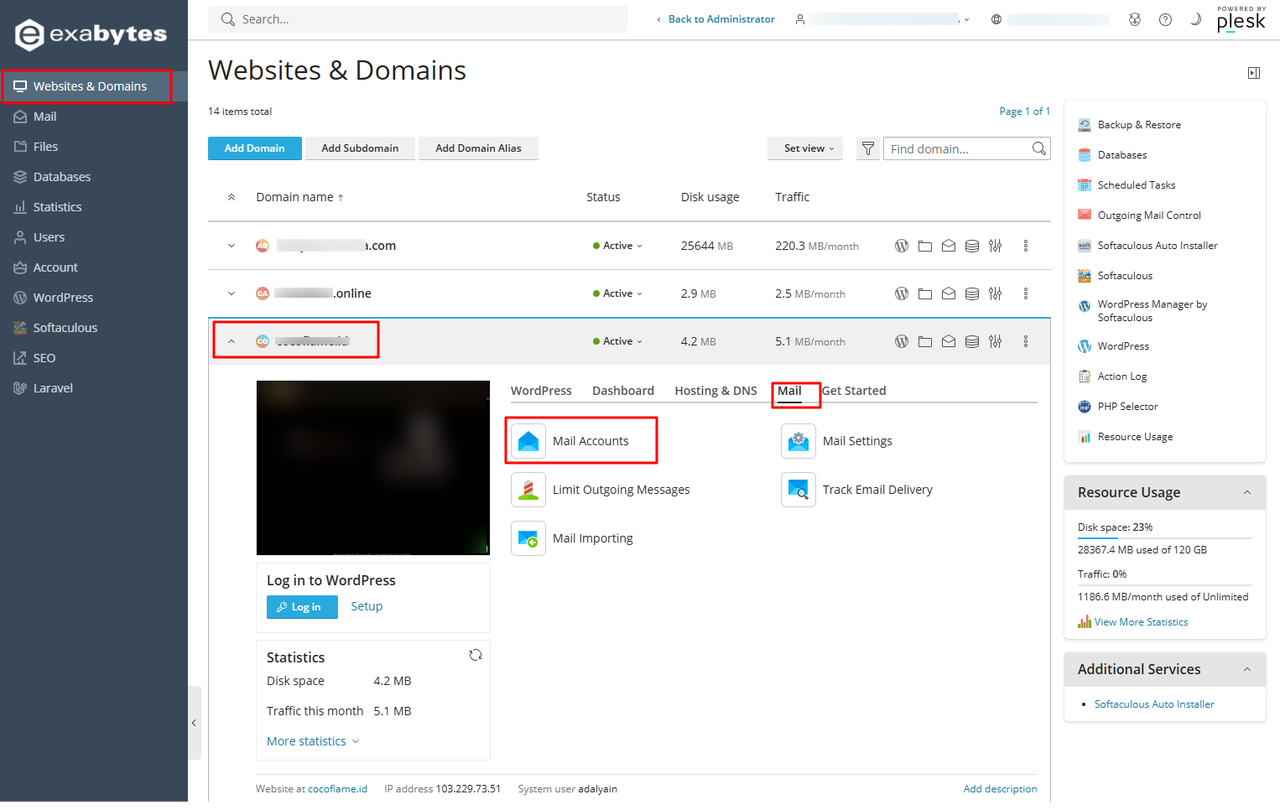The width and height of the screenshot is (1280, 810).
Task: Switch to the Hosting & DNS tab
Action: point(716,391)
